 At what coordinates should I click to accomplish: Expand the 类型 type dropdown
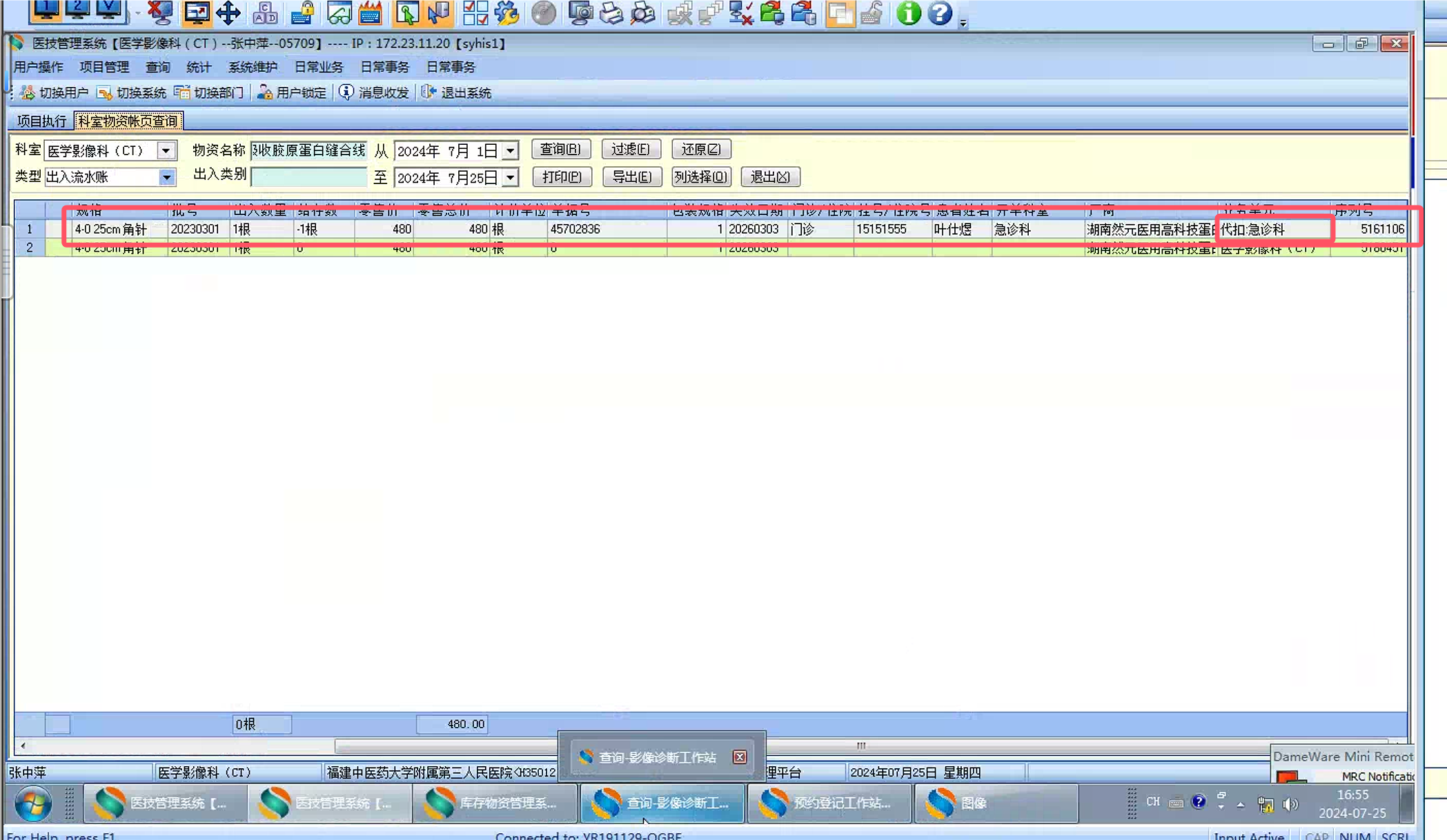(x=166, y=177)
